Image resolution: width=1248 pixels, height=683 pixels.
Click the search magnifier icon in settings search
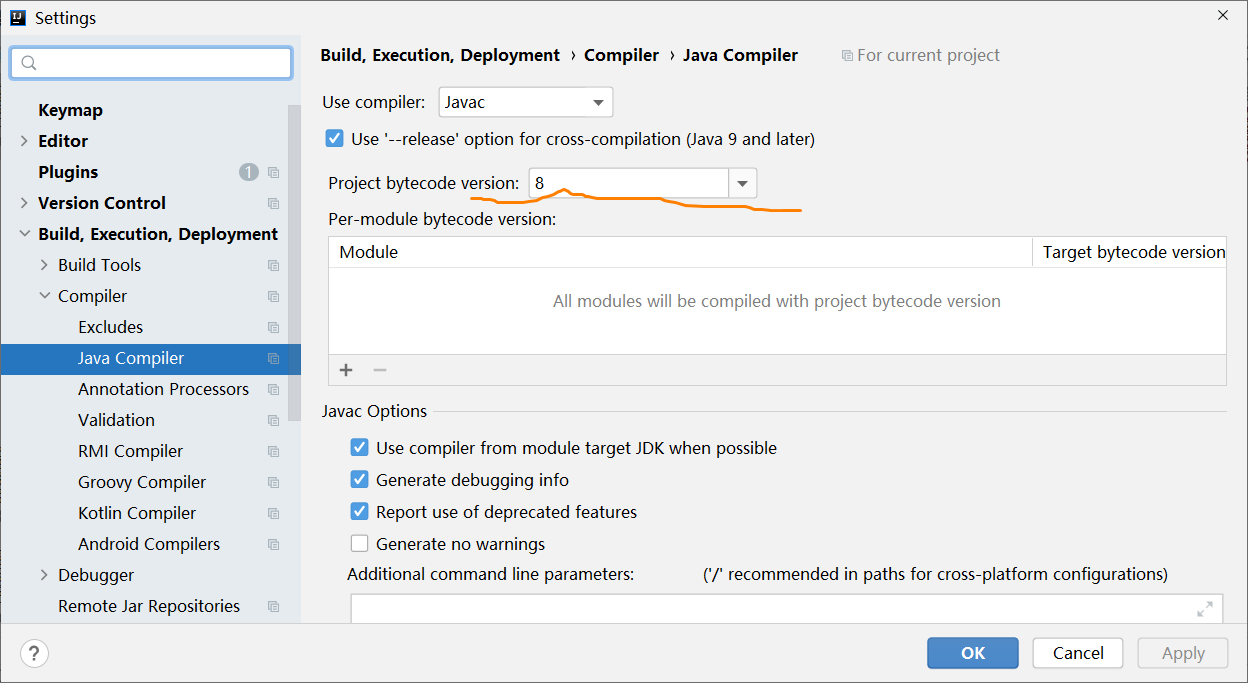[28, 63]
